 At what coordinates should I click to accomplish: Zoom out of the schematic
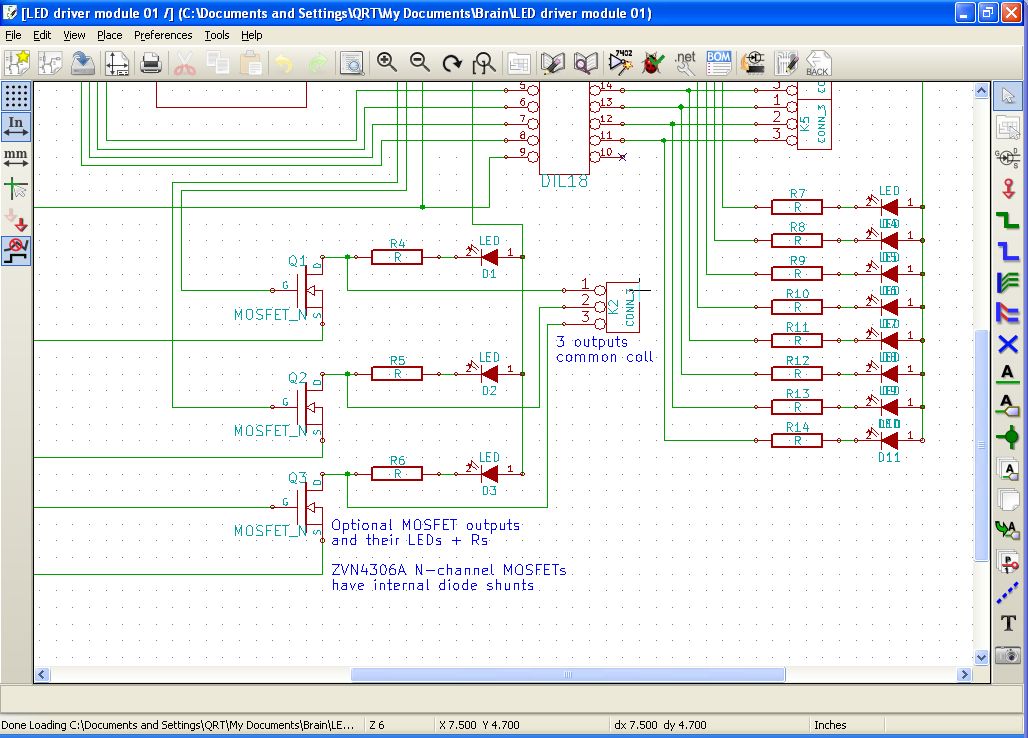pyautogui.click(x=420, y=63)
